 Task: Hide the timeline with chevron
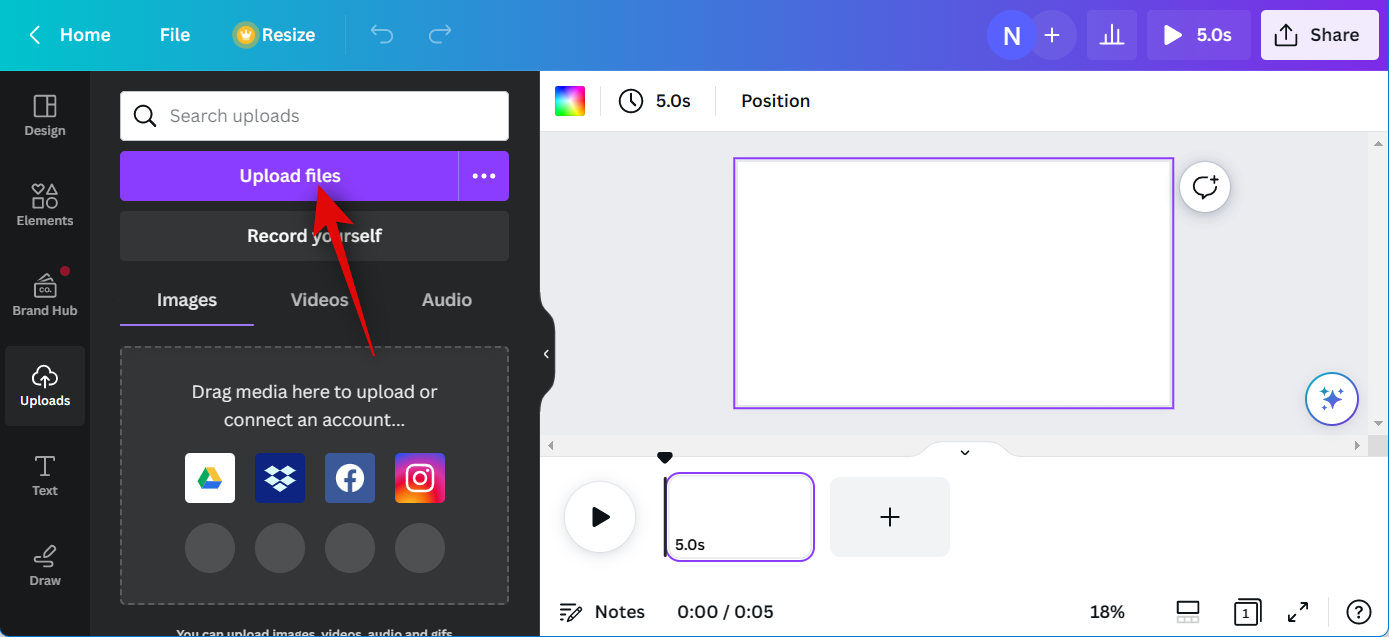(965, 452)
